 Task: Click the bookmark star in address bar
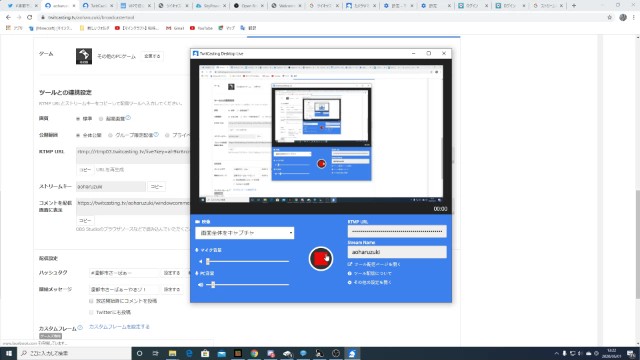point(609,18)
